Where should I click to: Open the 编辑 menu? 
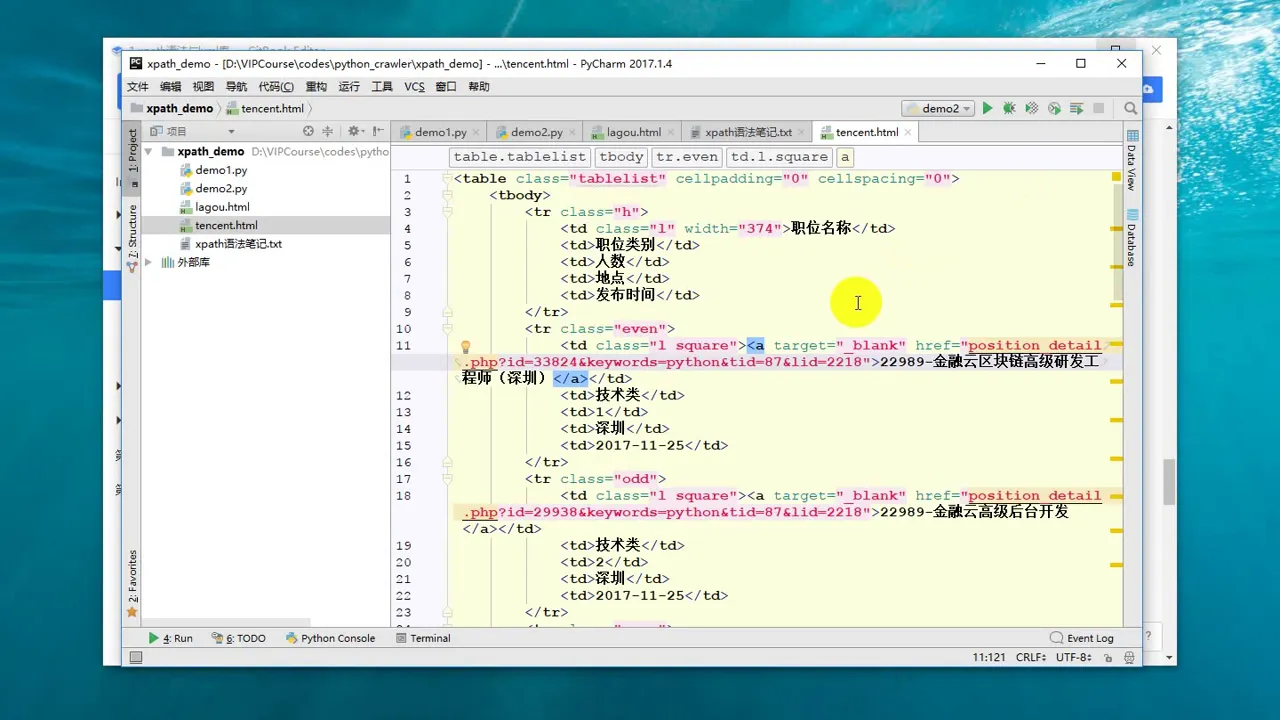[171, 87]
